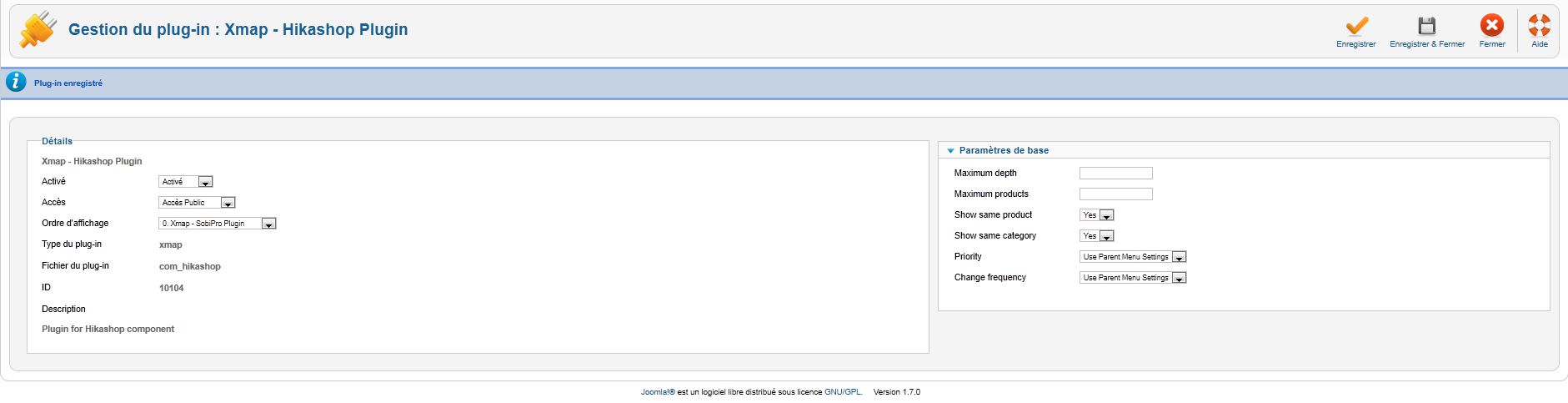Open the Activé status dropdown
Screen dimensions: 1568x403
coord(186,182)
